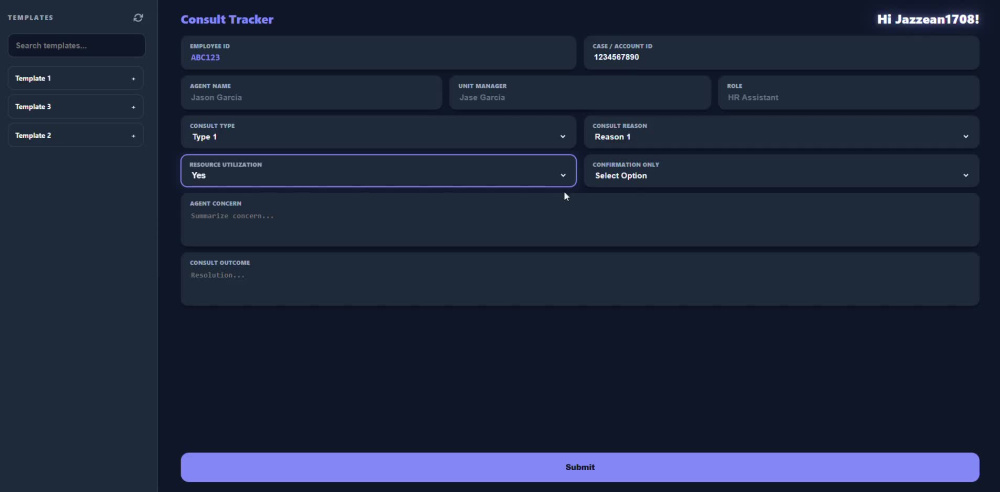Focus the Search templates field
1000x492 pixels.
[76, 45]
